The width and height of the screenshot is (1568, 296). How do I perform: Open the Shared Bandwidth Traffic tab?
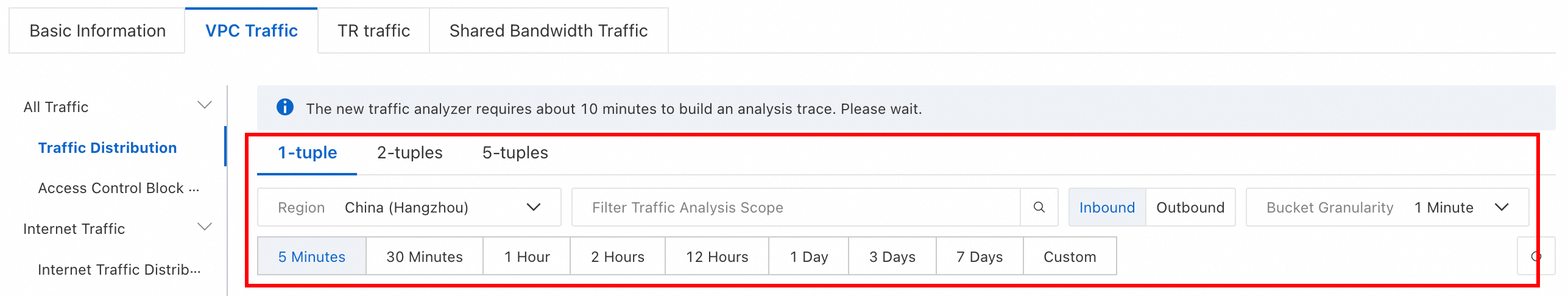click(x=548, y=31)
